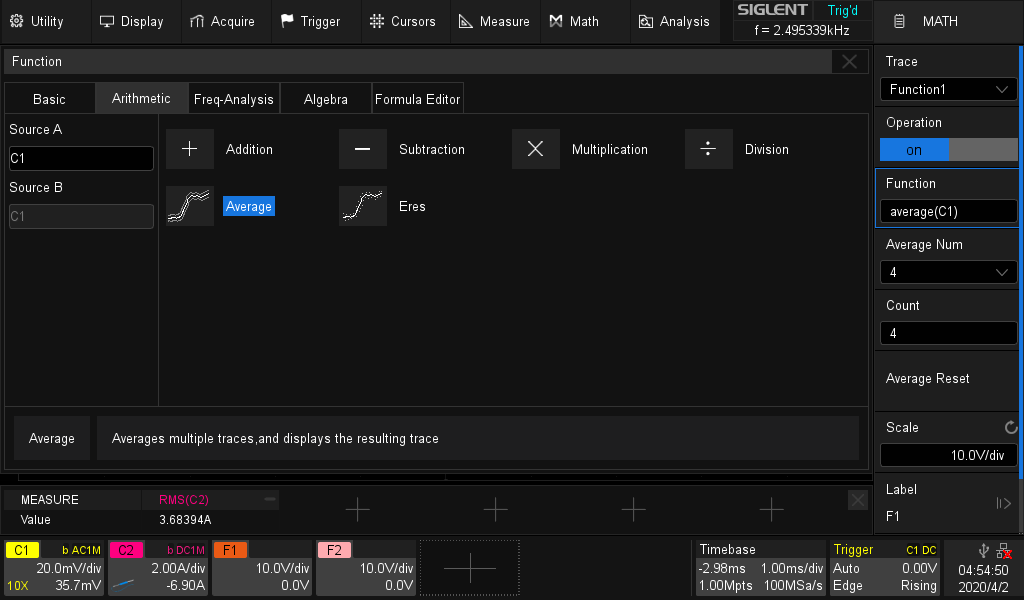Viewport: 1024px width, 600px height.
Task: Click the Source A input field
Action: coord(81,158)
